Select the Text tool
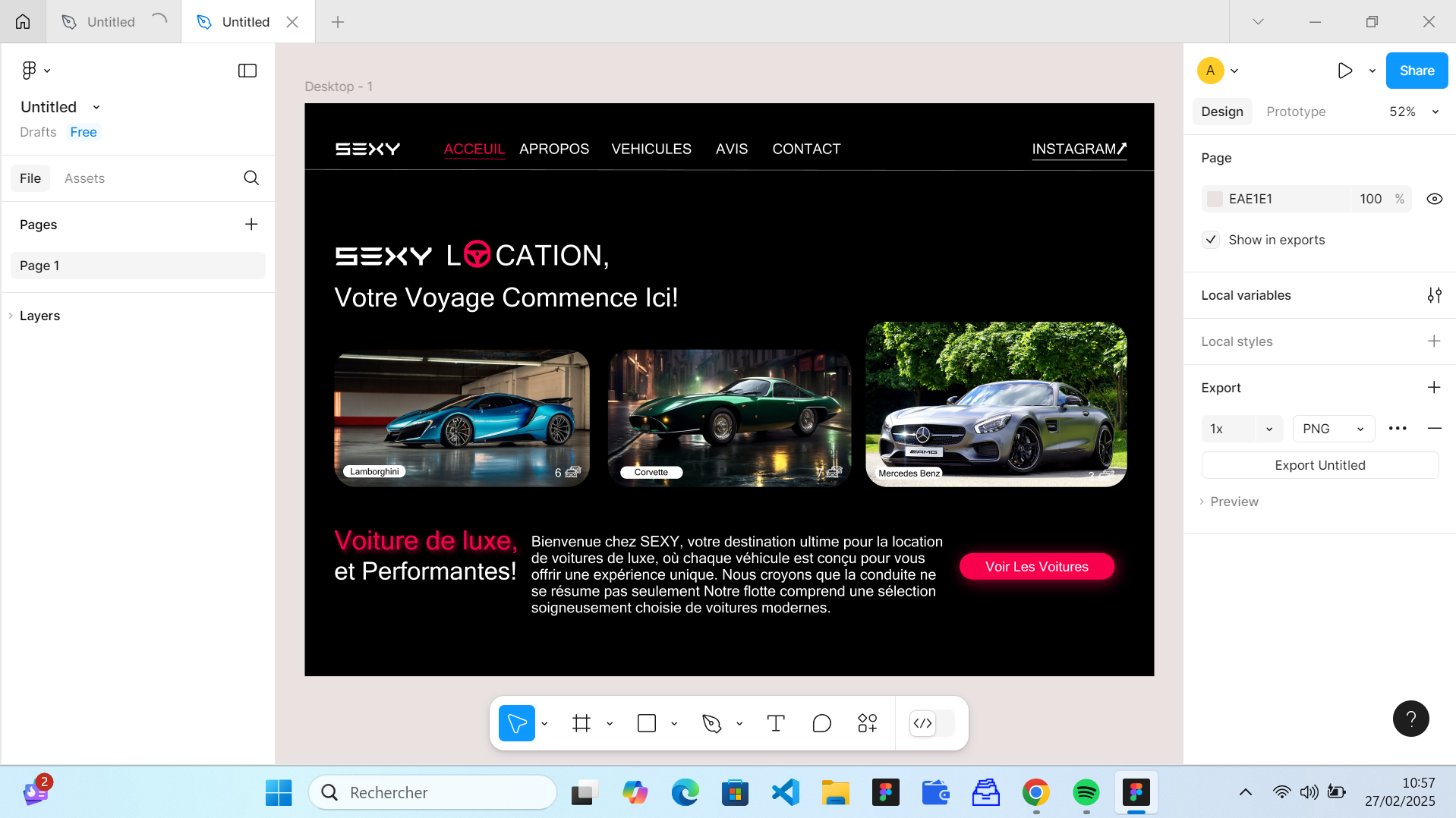This screenshot has width=1456, height=818. (776, 723)
